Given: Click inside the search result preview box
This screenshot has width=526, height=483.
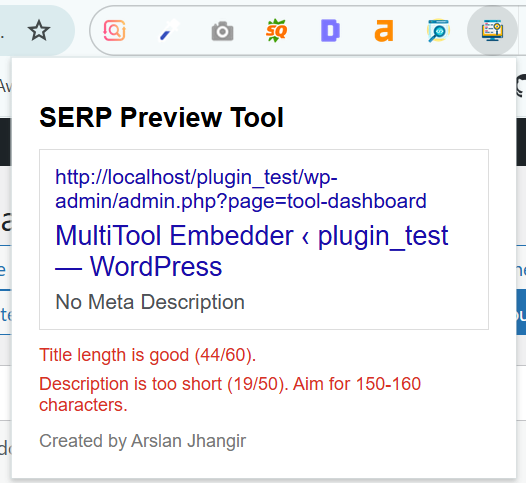Looking at the screenshot, I should coord(264,239).
